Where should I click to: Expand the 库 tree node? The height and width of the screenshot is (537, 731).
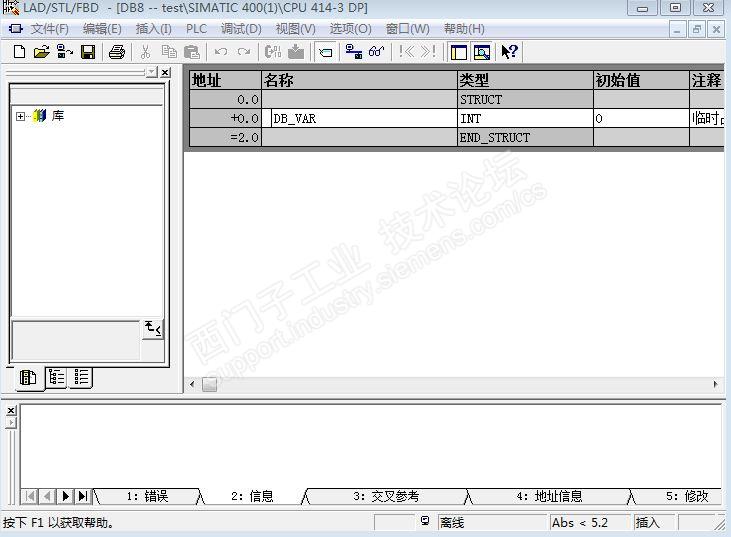pyautogui.click(x=20, y=116)
